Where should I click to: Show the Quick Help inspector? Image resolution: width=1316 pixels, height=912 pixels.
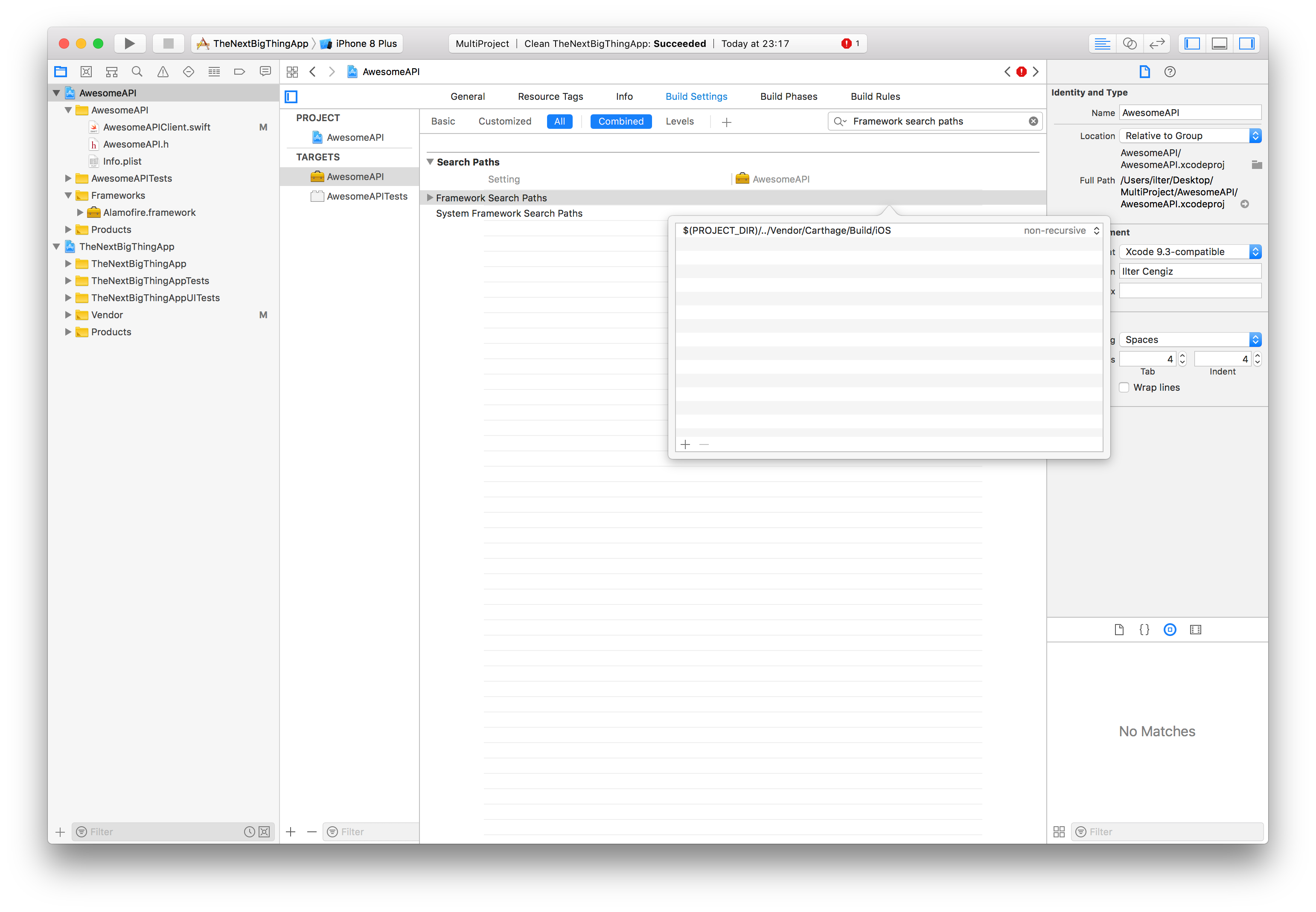(1170, 71)
